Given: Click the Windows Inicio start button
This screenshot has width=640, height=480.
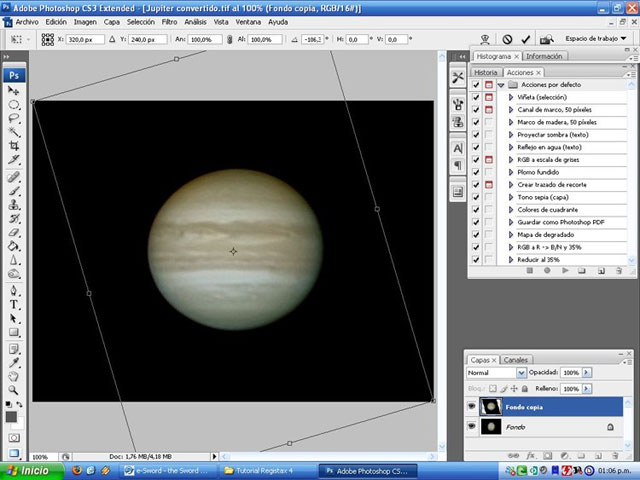Looking at the screenshot, I should [31, 471].
